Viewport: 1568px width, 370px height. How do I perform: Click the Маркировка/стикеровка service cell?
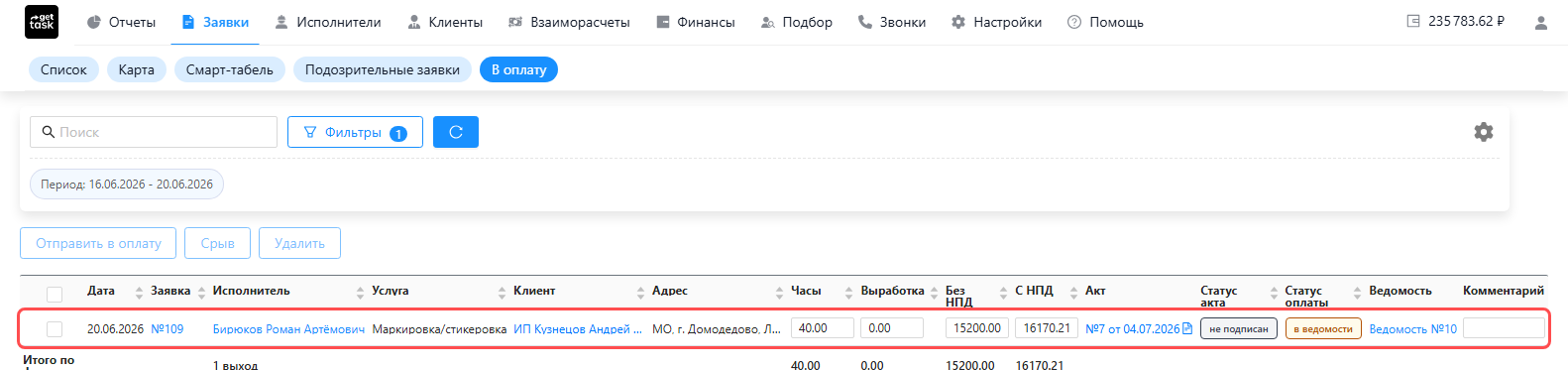439,329
